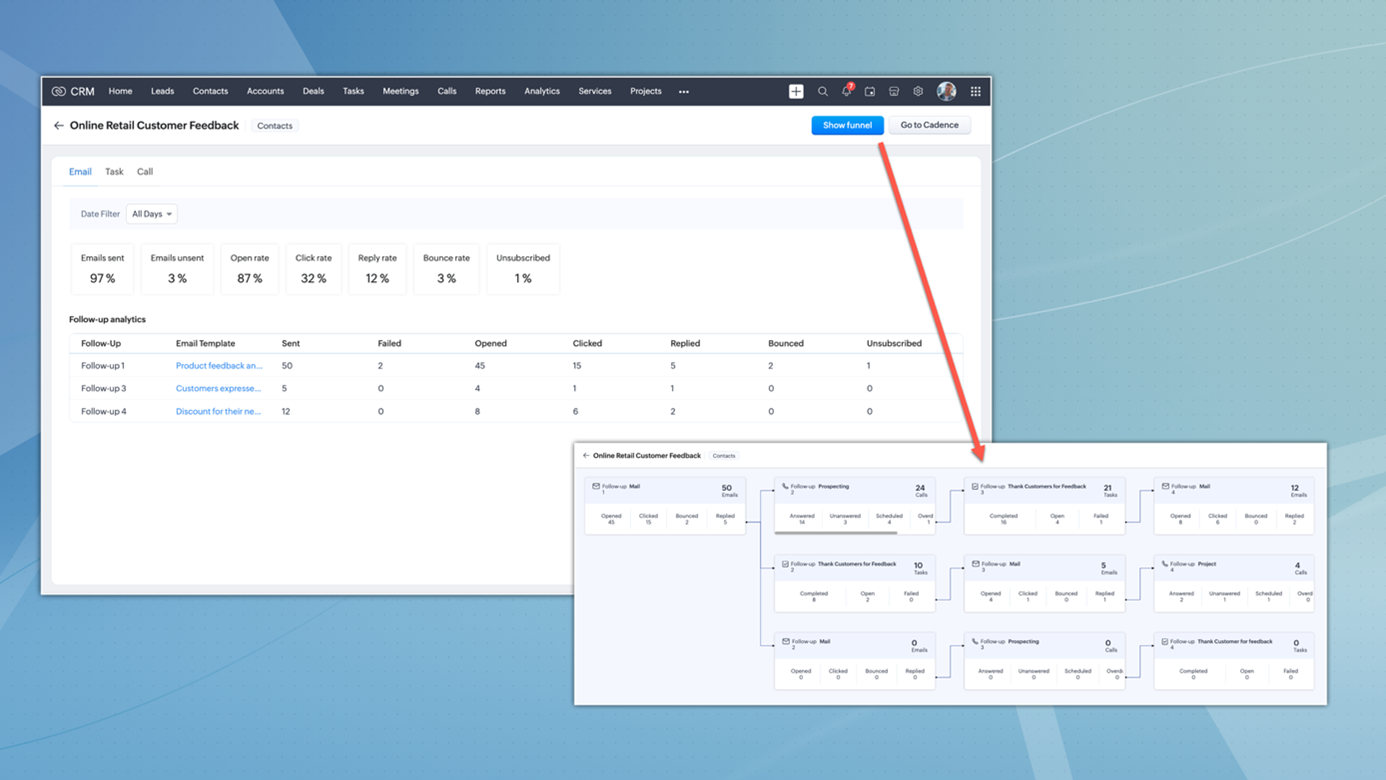1386x780 pixels.
Task: Open the notifications bell
Action: point(847,91)
